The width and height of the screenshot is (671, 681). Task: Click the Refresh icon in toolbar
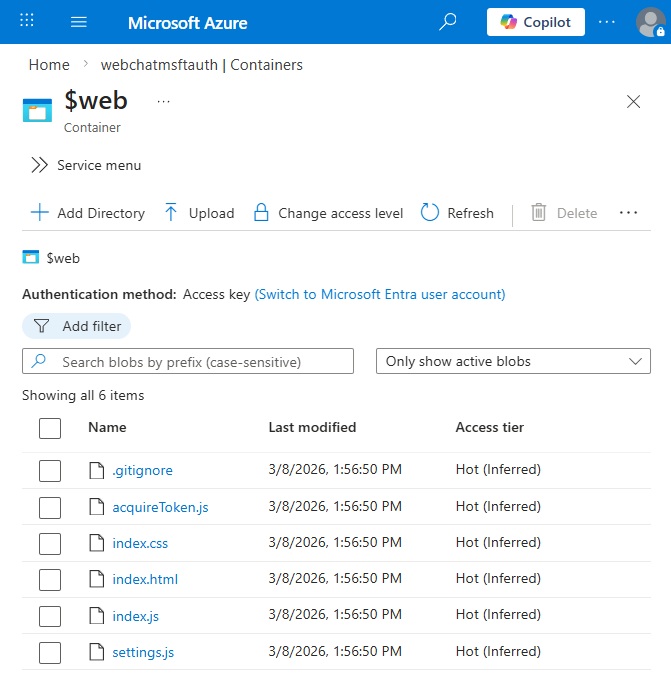430,213
